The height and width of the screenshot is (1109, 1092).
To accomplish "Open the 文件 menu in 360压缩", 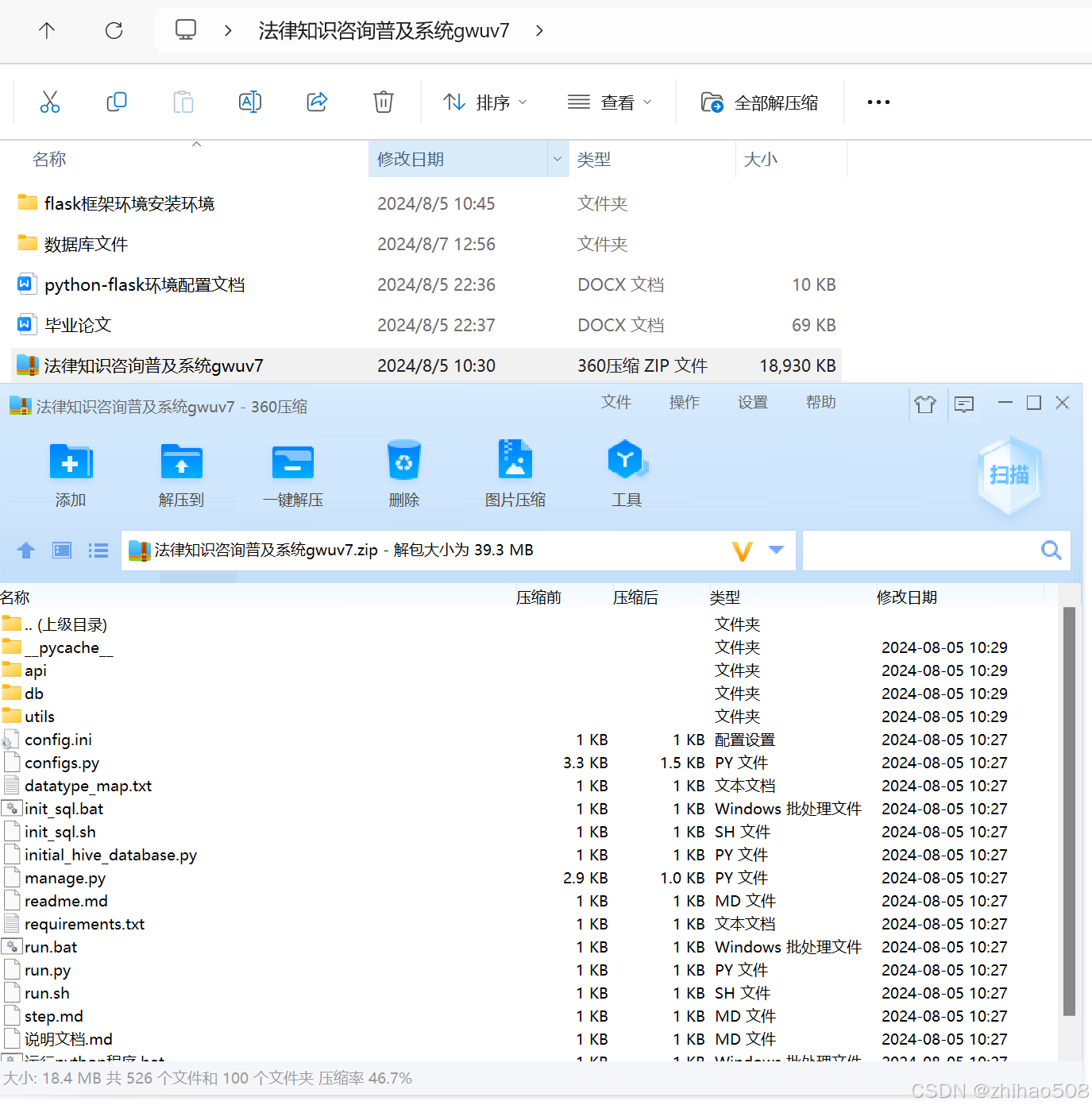I will click(x=616, y=403).
